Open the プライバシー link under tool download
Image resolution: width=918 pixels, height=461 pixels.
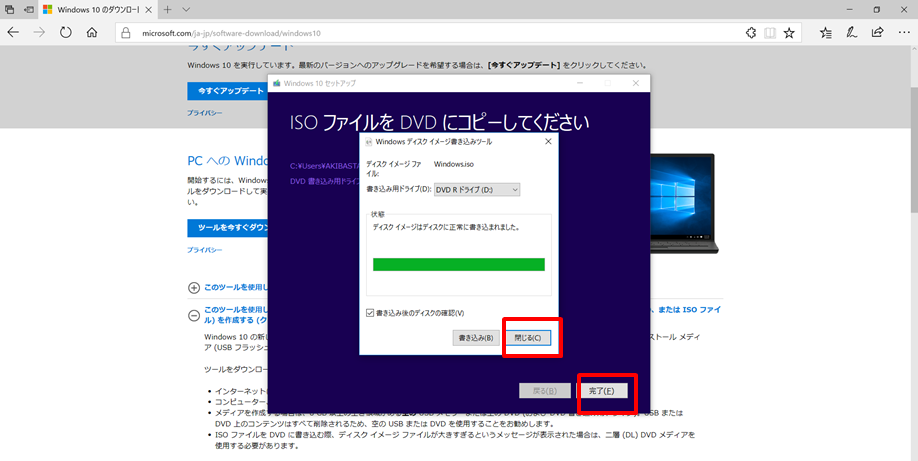point(204,250)
